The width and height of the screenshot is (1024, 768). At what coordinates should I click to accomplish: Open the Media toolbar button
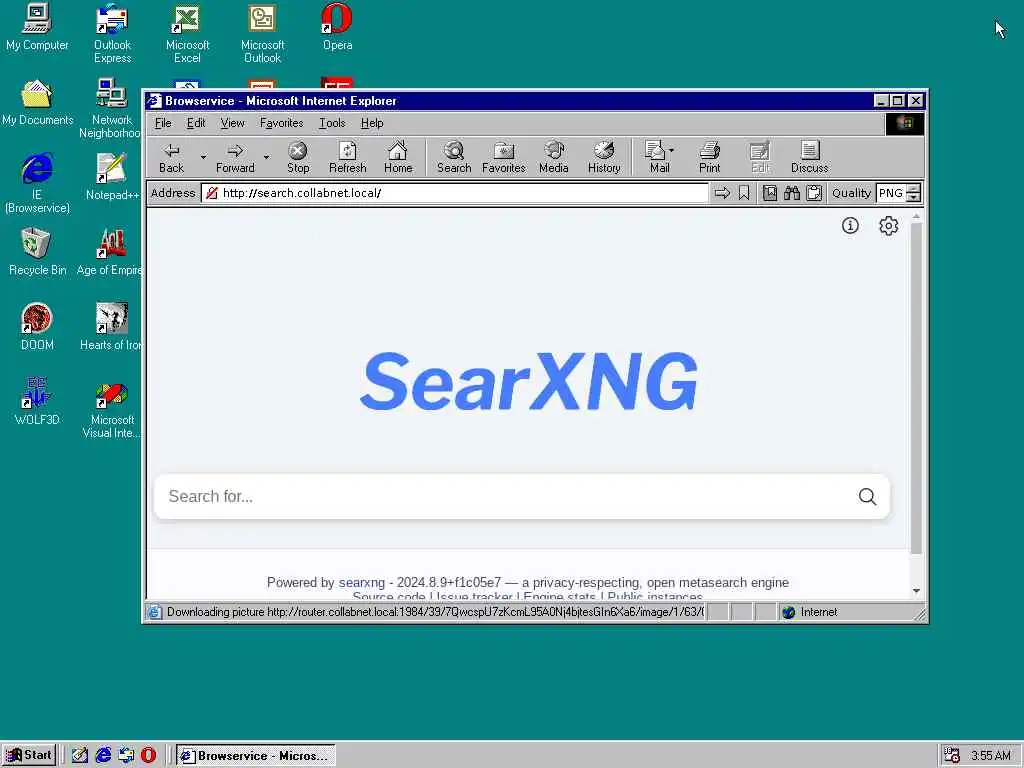point(554,158)
